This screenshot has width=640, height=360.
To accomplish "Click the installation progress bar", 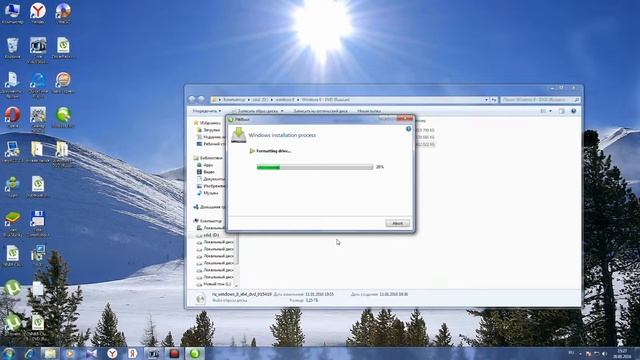I will (x=314, y=167).
